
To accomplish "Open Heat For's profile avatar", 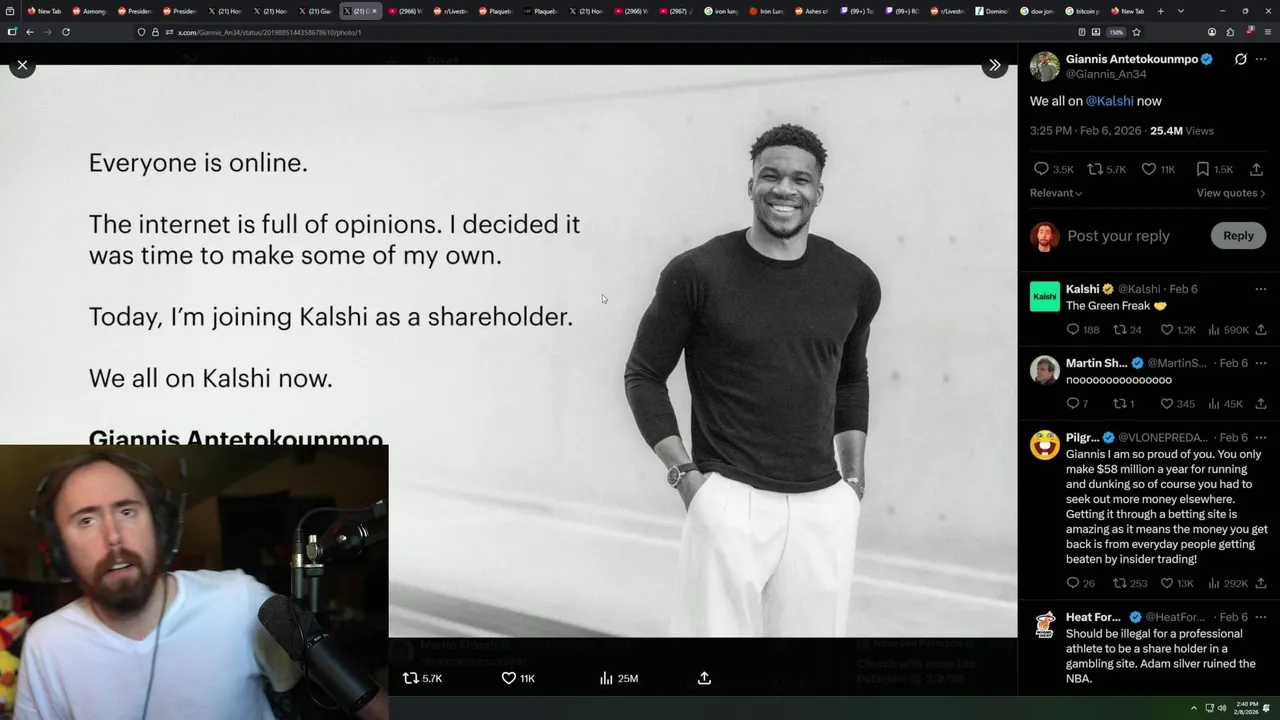I will click(x=1045, y=624).
